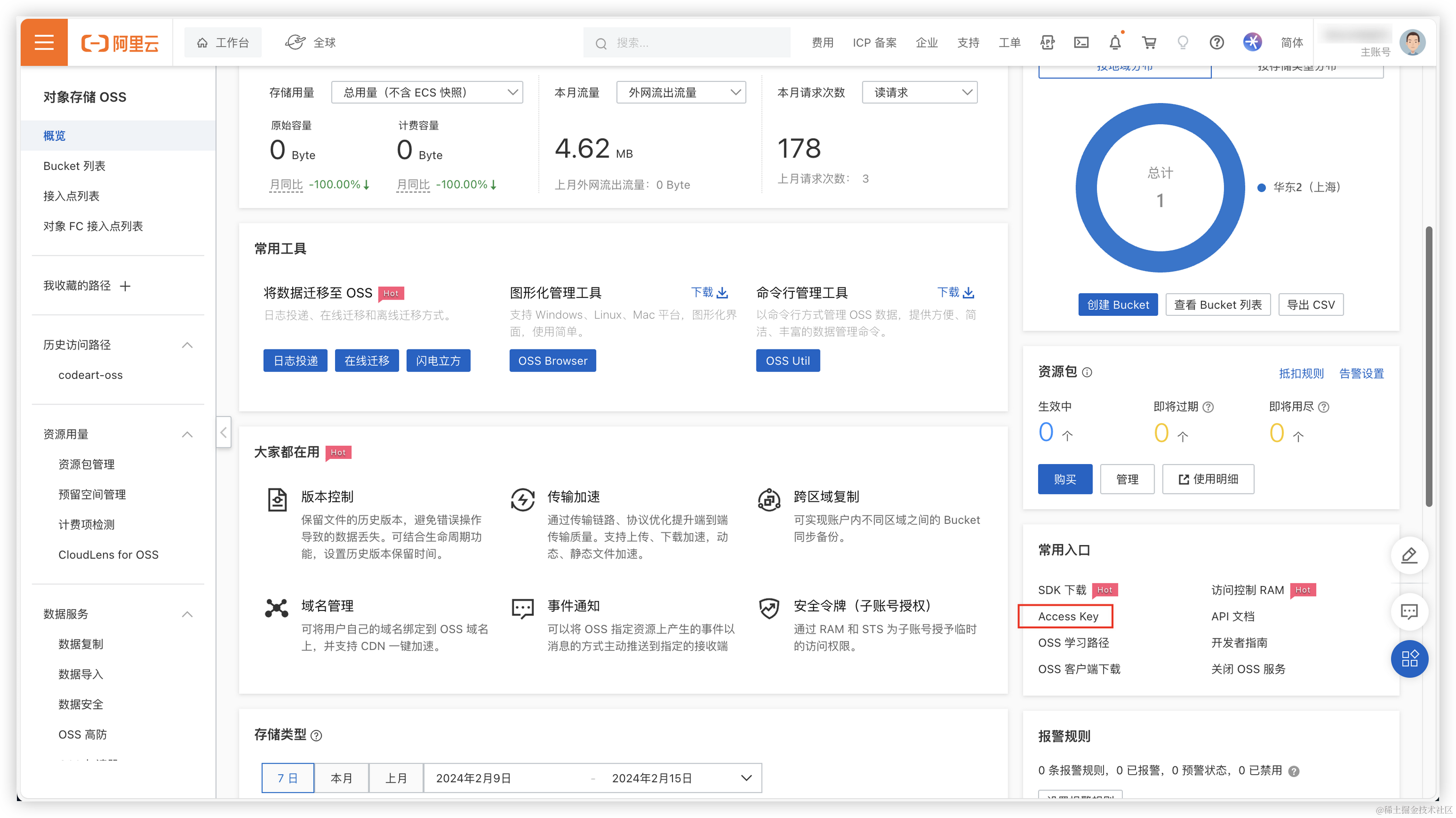This screenshot has width=1456, height=818.
Task: Open the notification bell icon
Action: pos(1115,42)
